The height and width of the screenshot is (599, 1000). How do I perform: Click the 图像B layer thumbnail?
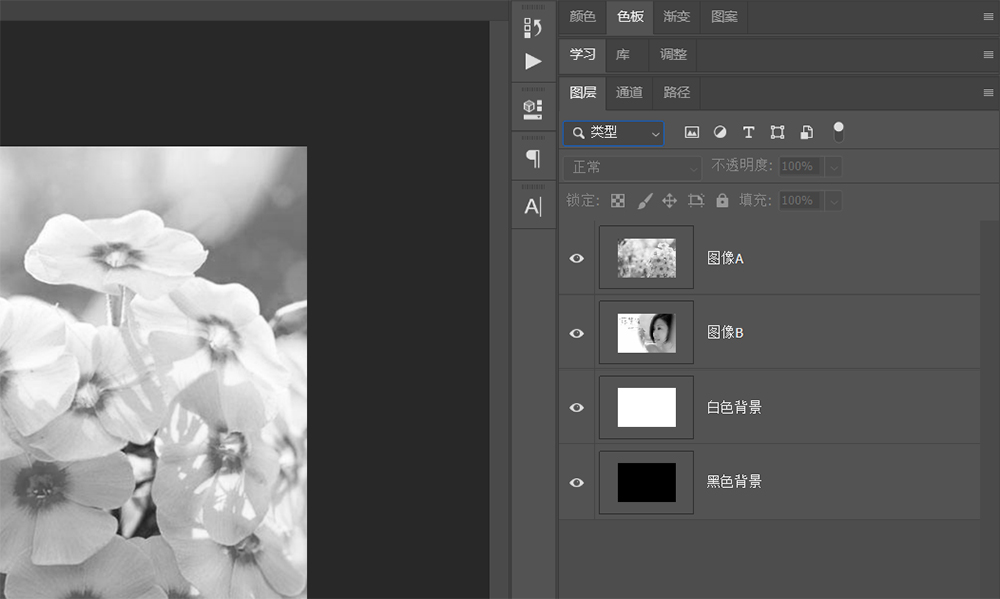coord(646,332)
